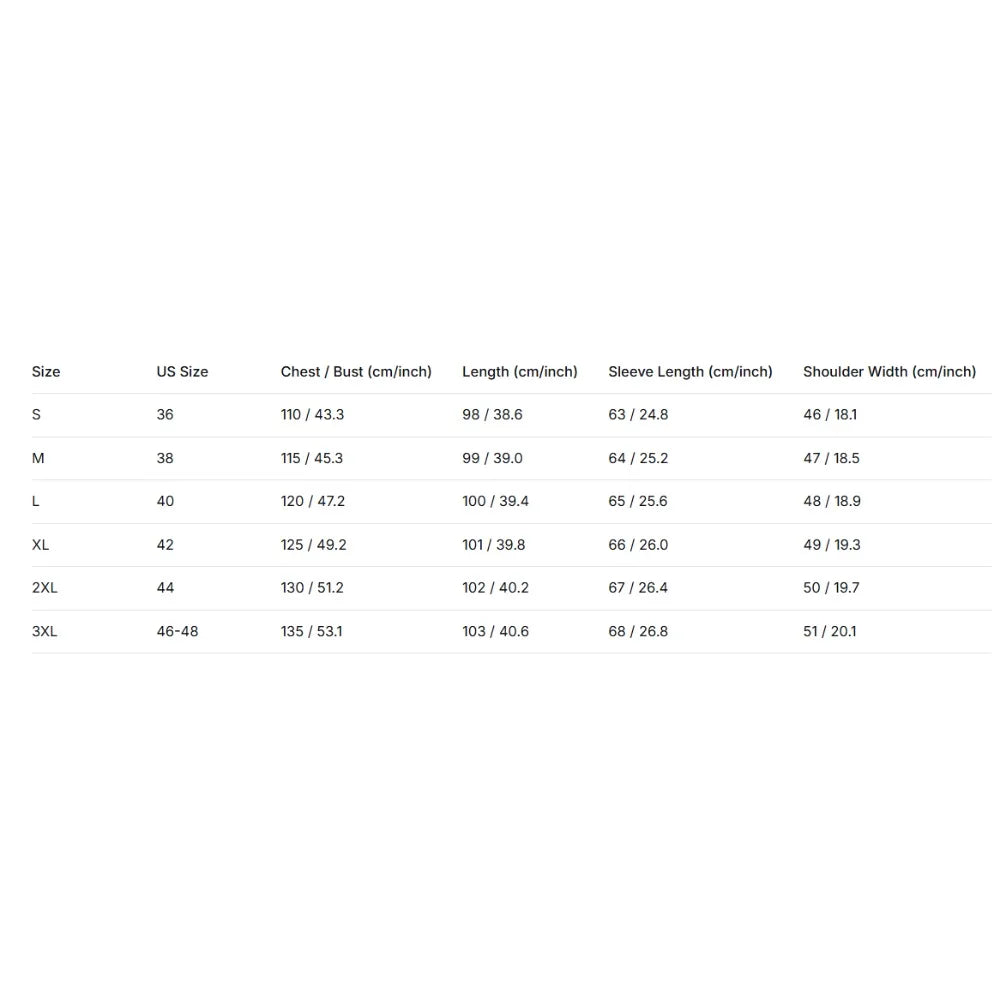Select the shoulder width value 51 / 20.1
The height and width of the screenshot is (1000, 1000).
coord(830,631)
